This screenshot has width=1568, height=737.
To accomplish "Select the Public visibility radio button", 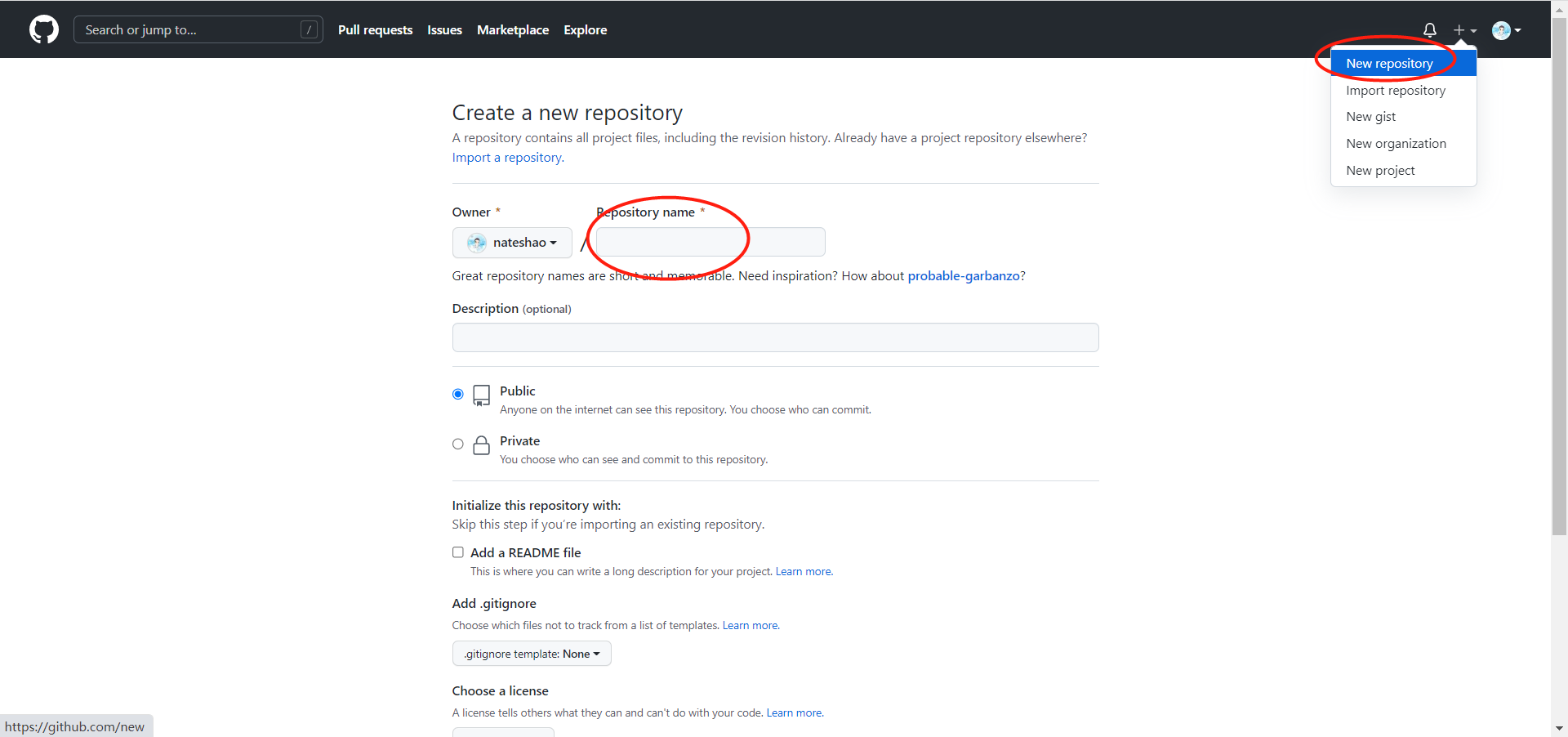I will coord(458,395).
